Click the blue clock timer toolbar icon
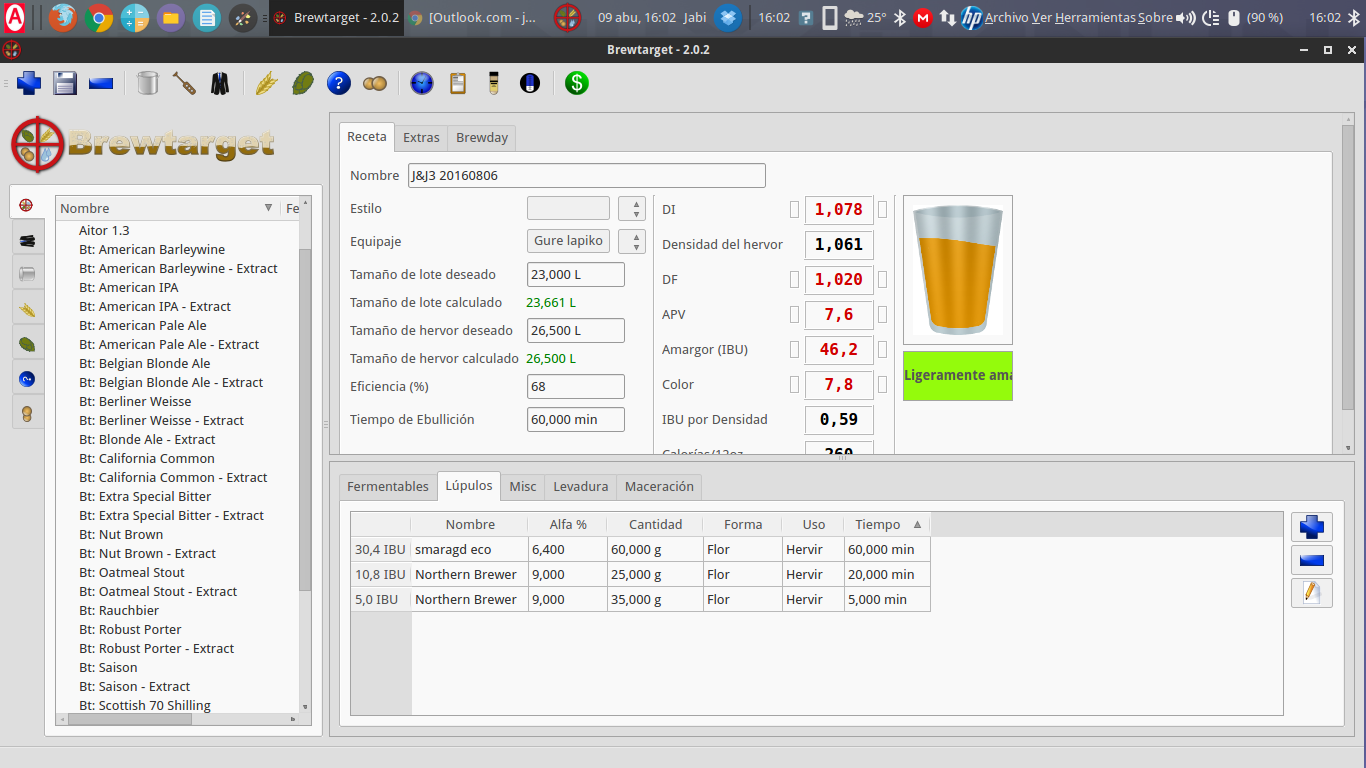 (422, 84)
